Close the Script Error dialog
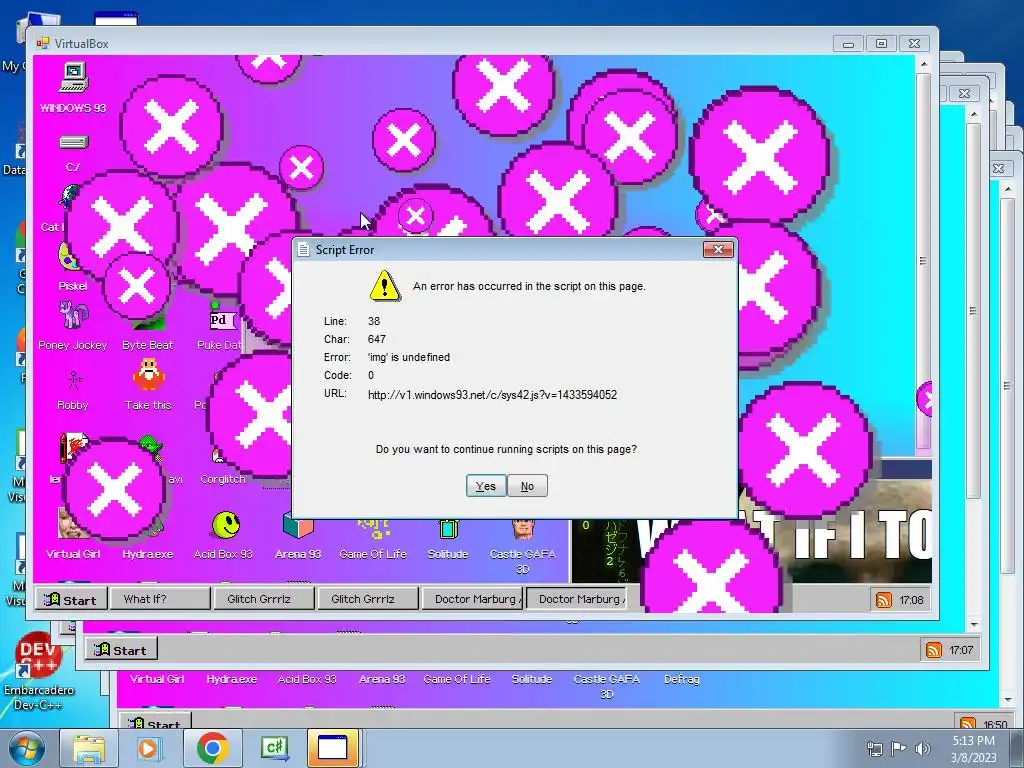The width and height of the screenshot is (1024, 768). (718, 249)
